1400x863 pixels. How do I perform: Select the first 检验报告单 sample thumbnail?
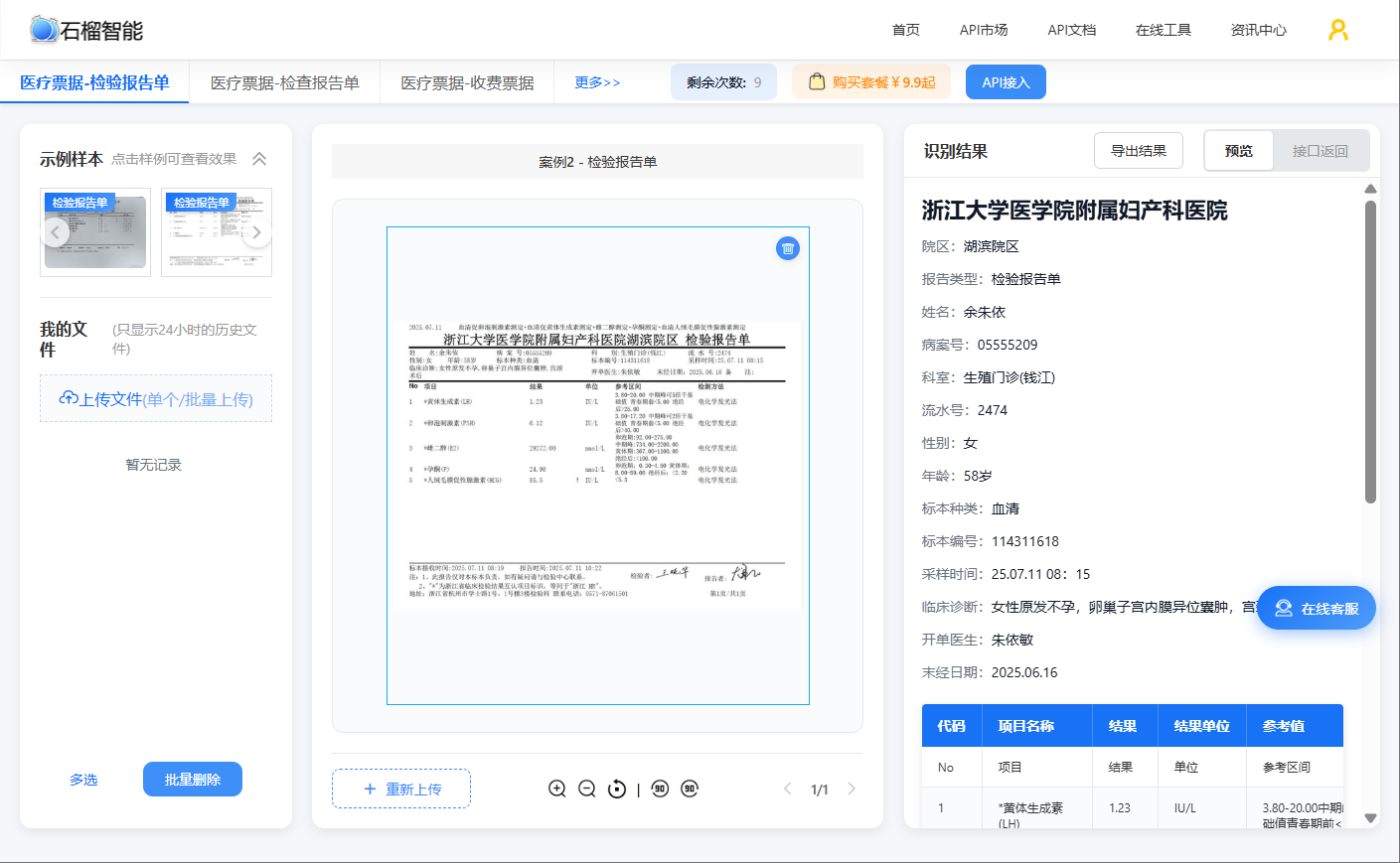tap(95, 232)
